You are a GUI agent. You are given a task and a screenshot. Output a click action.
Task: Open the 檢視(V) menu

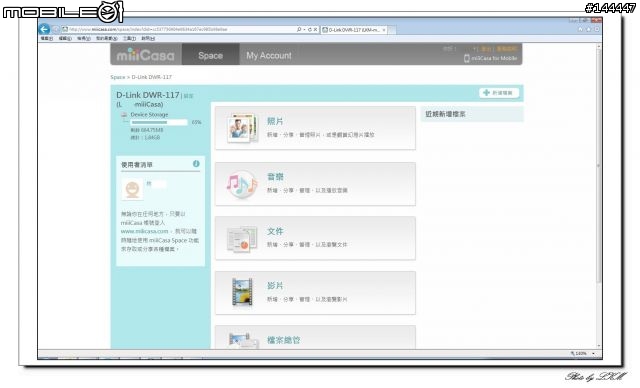pos(84,38)
